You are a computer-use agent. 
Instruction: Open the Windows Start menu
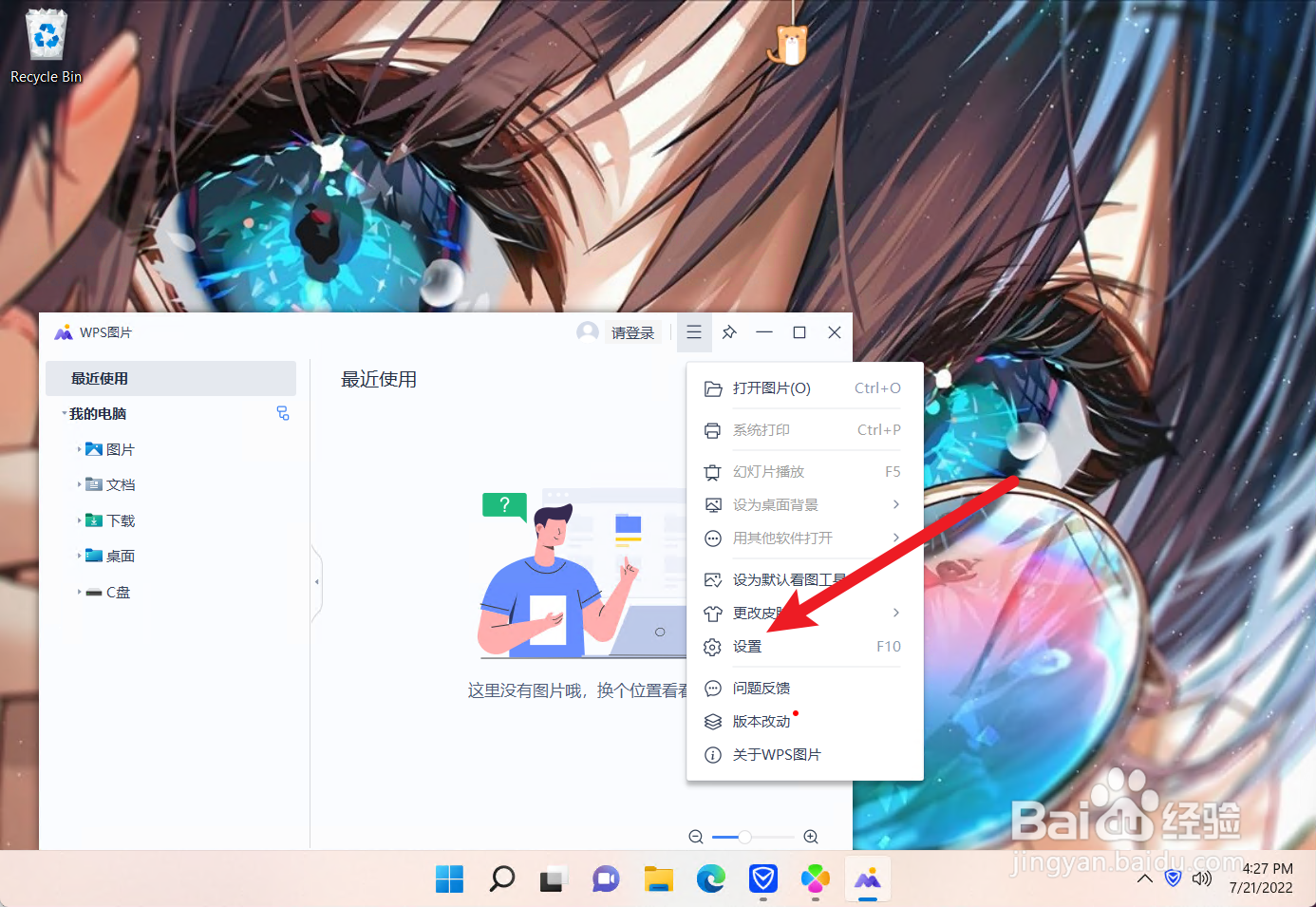pyautogui.click(x=449, y=879)
